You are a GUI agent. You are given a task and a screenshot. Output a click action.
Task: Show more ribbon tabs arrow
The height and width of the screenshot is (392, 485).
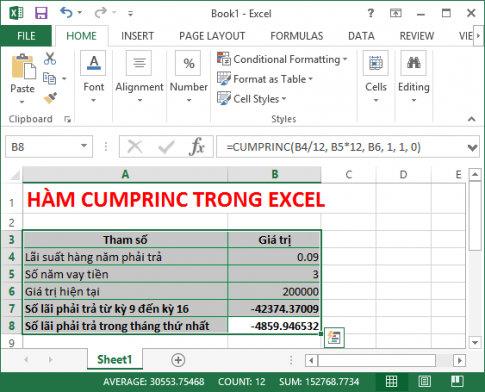(478, 36)
